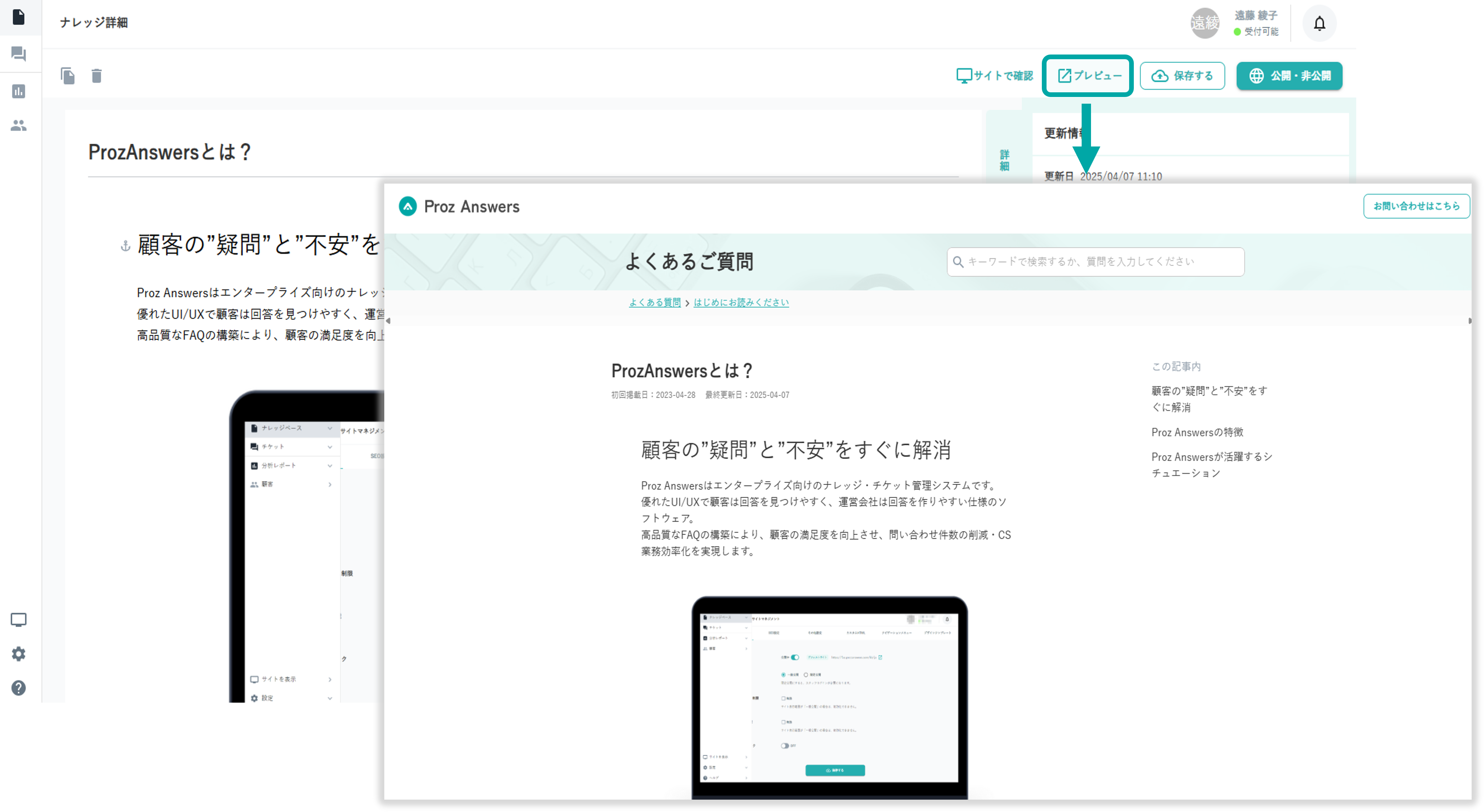Click the プレビュー preview button
This screenshot has height=812, width=1484.
(1088, 76)
